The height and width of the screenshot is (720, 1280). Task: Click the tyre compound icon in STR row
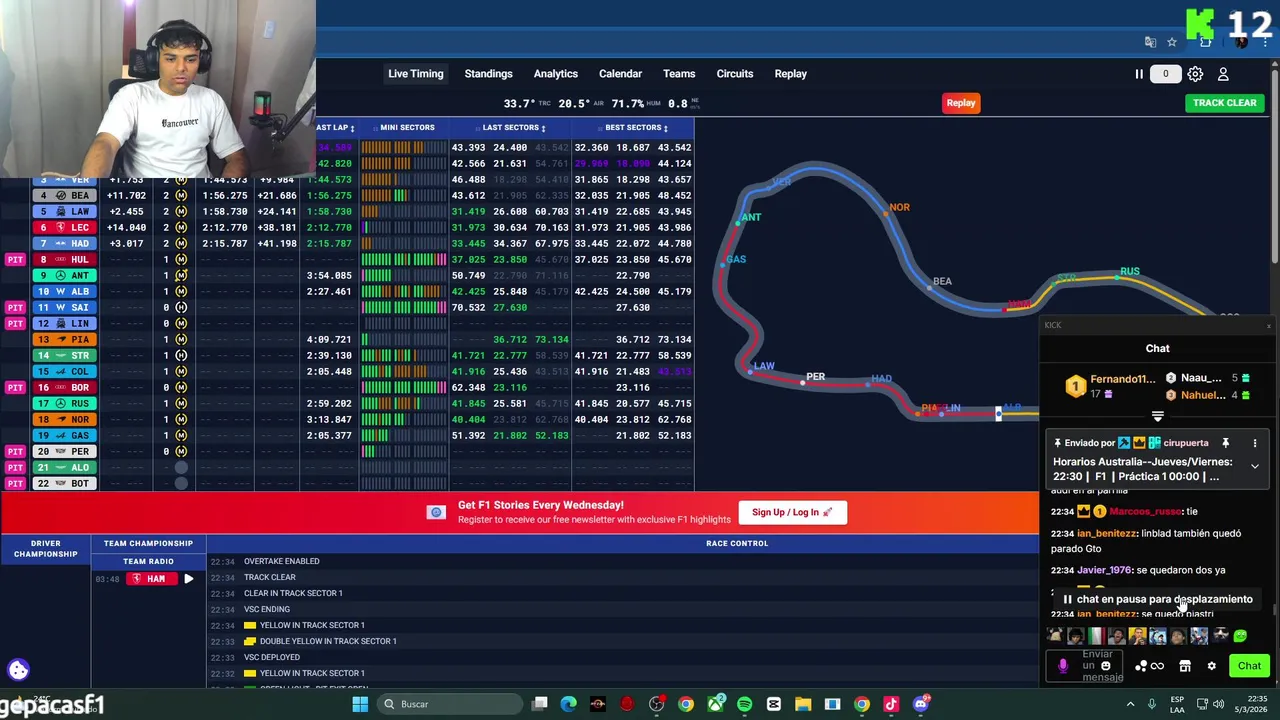pyautogui.click(x=181, y=356)
